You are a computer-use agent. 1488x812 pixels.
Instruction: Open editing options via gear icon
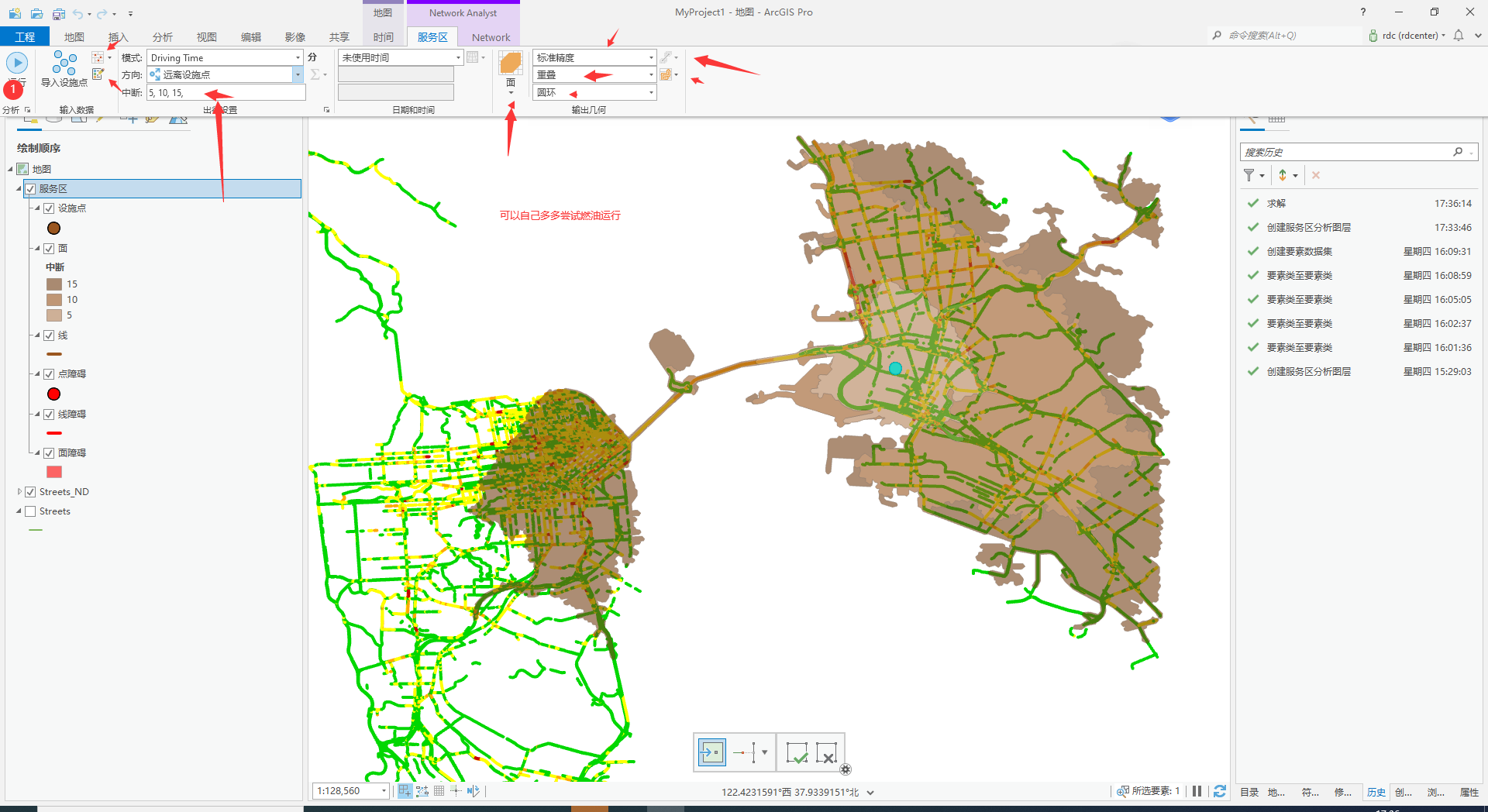click(x=846, y=769)
